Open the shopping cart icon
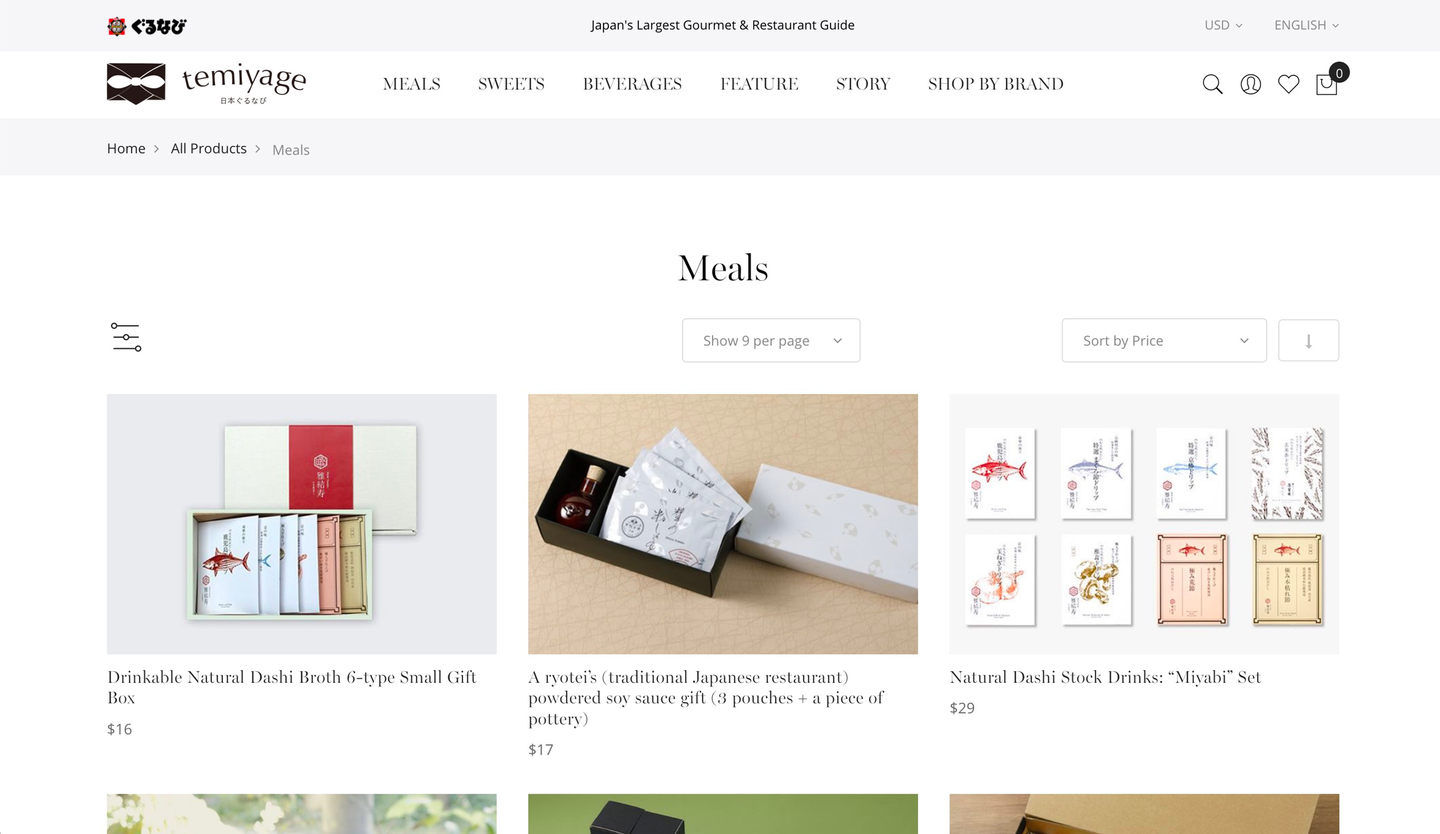 pyautogui.click(x=1327, y=84)
